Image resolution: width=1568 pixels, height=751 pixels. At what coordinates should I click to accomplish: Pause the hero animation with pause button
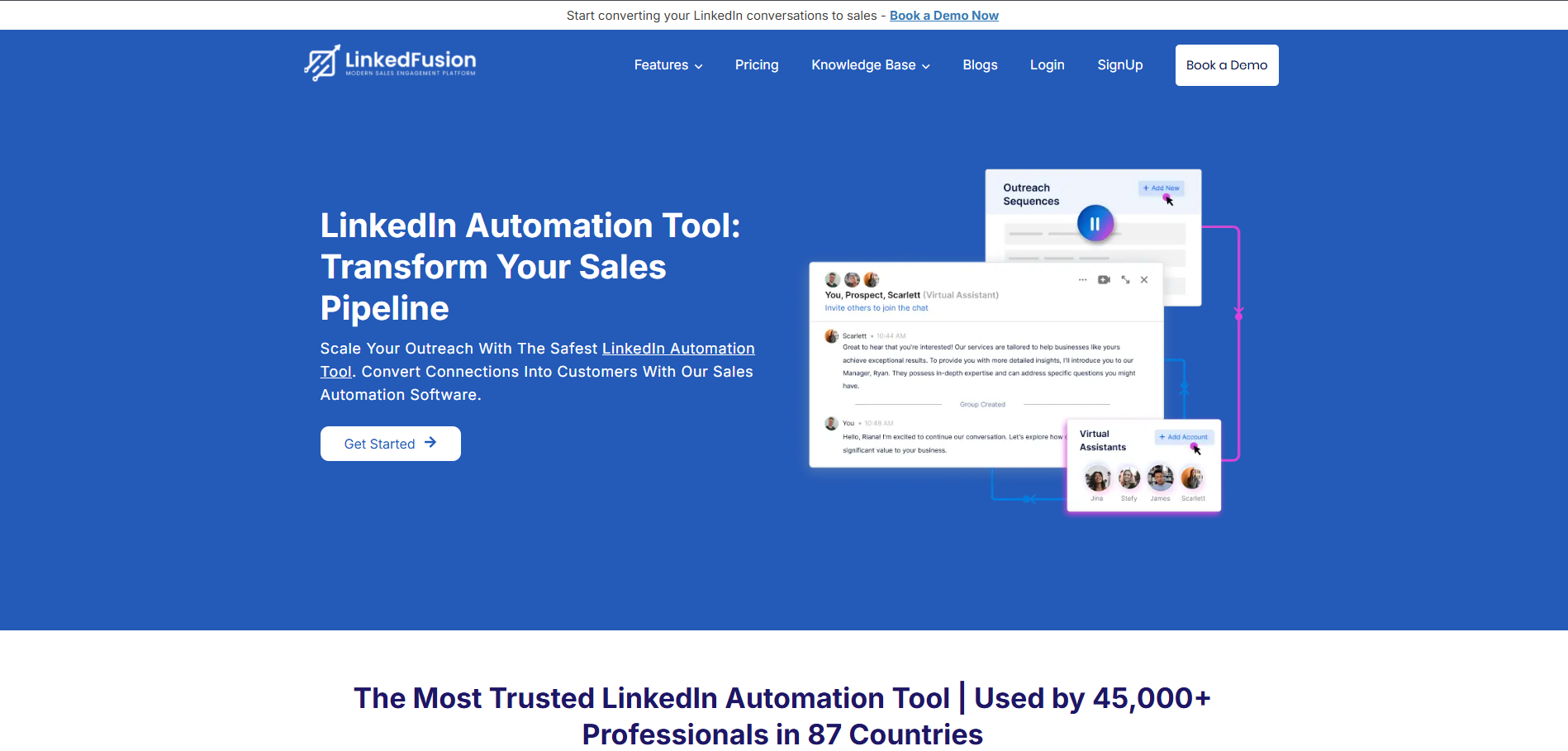pyautogui.click(x=1095, y=223)
